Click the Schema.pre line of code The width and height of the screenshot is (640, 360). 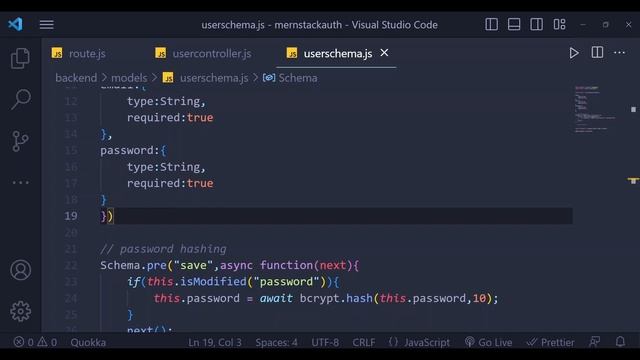point(230,265)
